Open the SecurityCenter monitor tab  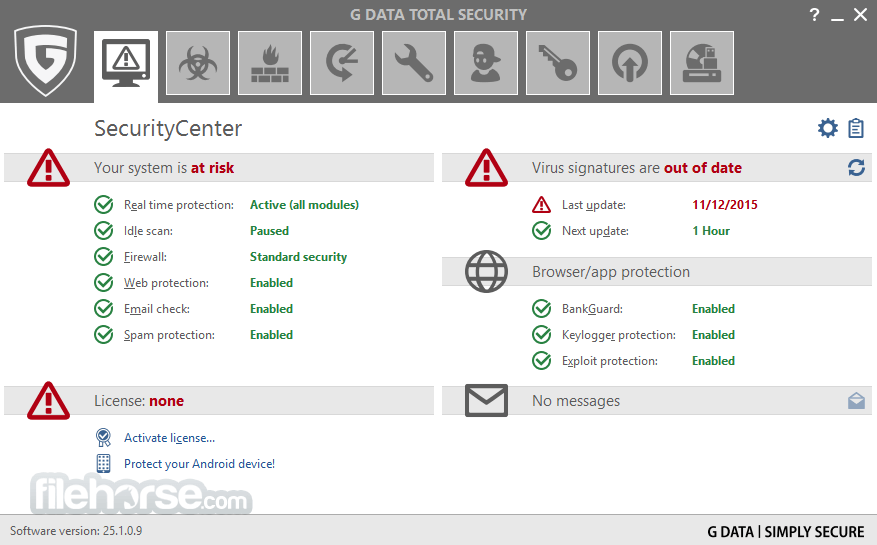(126, 67)
